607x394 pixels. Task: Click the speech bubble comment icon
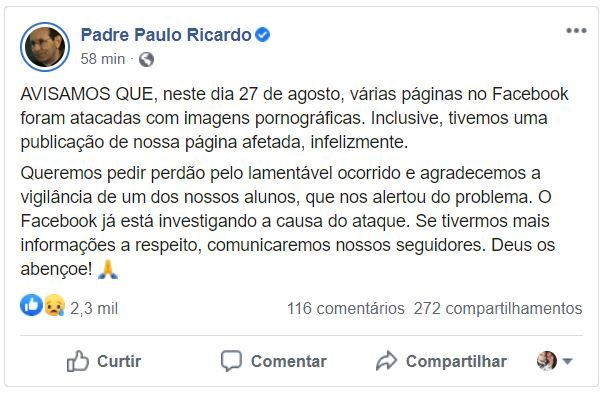coord(231,361)
